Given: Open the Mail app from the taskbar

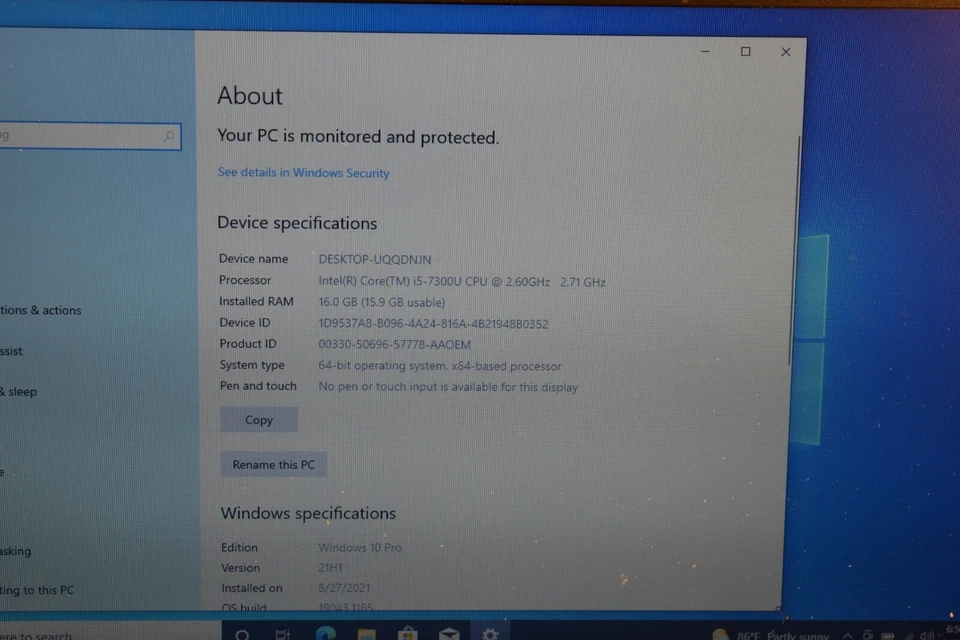Looking at the screenshot, I should (x=449, y=634).
